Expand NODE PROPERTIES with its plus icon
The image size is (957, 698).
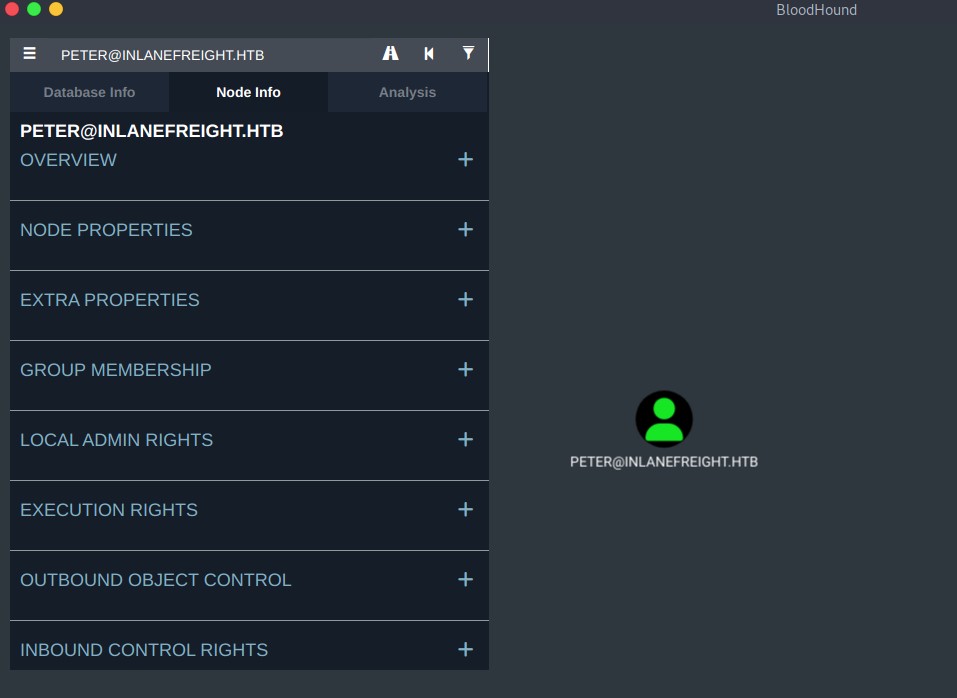(466, 229)
